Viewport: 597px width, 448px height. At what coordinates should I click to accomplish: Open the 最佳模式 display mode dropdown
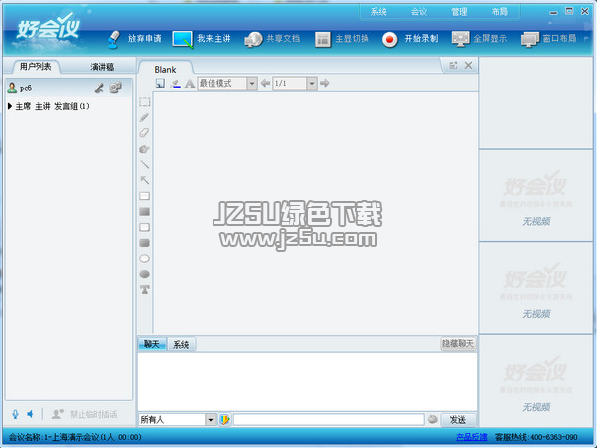pyautogui.click(x=252, y=83)
